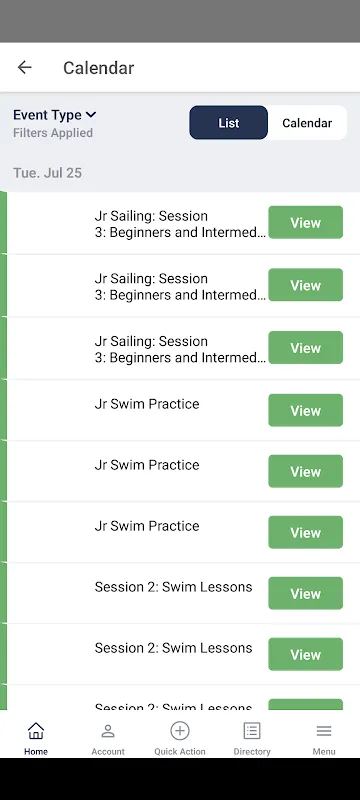View the second Jr Sailing Session 3
This screenshot has height=800, width=360.
tap(305, 285)
